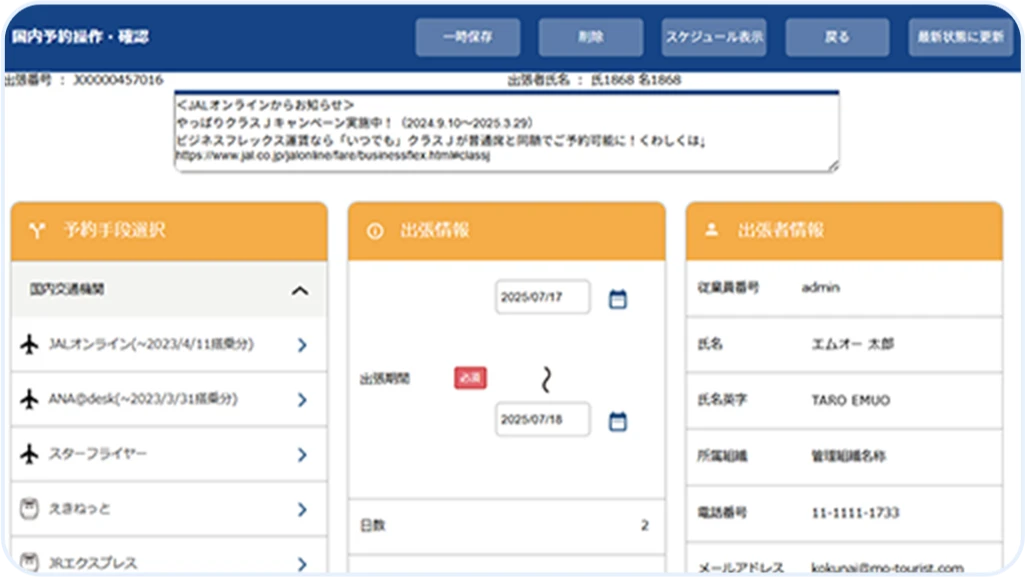Click the filter icon on 予約手段選択 header
Image resolution: width=1025 pixels, height=577 pixels.
click(x=37, y=228)
